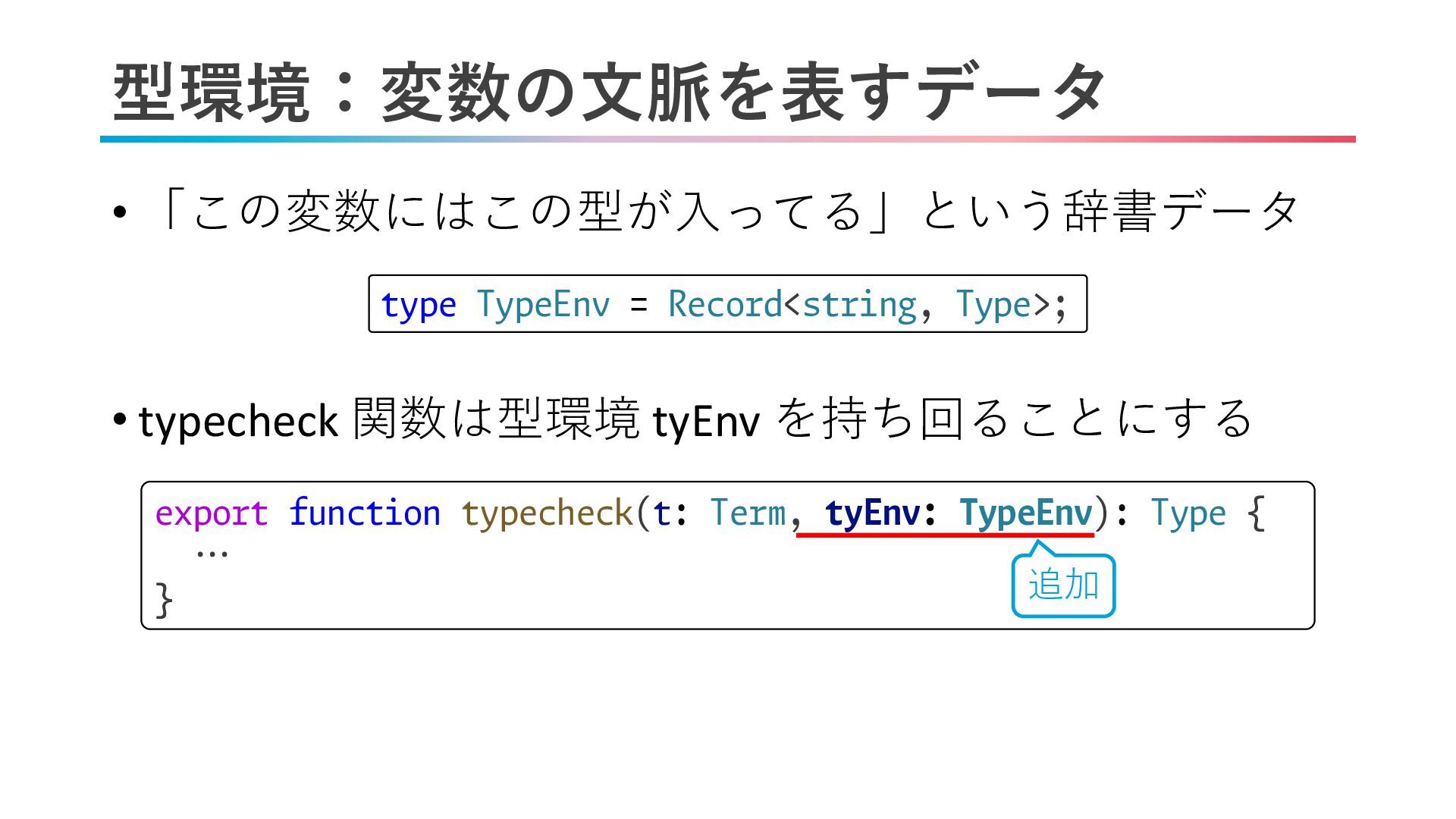Click the 追加 callout bubble
Viewport: 1456px width, 819px height.
[x=1063, y=585]
